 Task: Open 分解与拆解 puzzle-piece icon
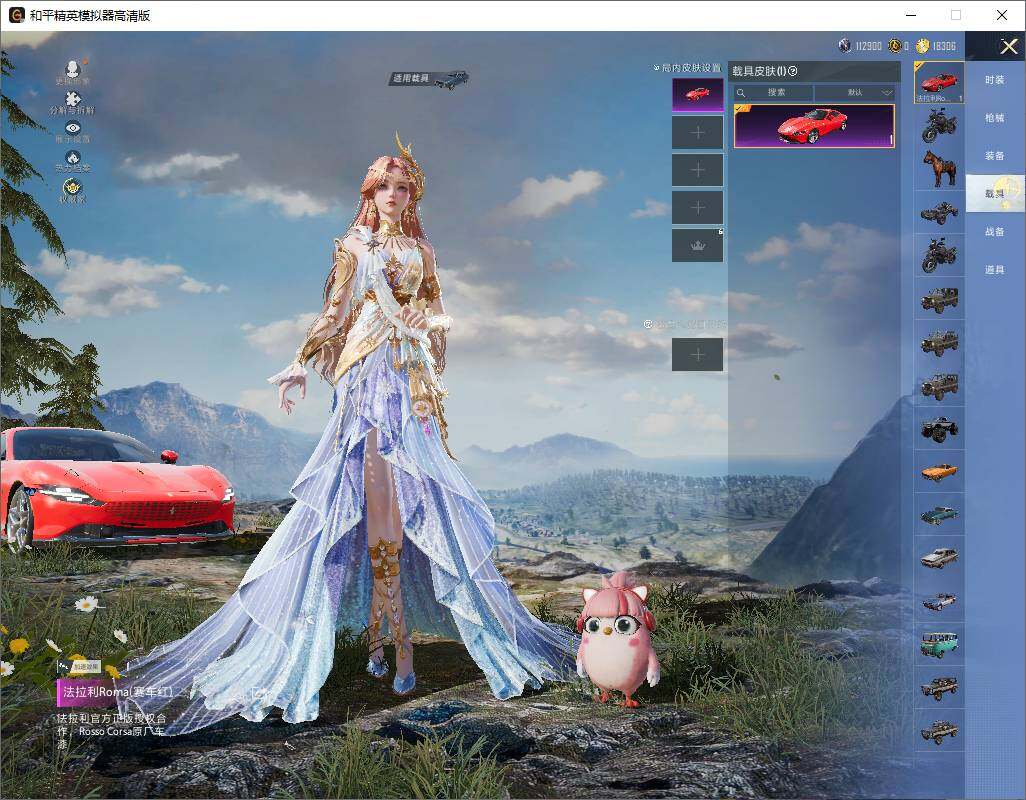(x=73, y=99)
